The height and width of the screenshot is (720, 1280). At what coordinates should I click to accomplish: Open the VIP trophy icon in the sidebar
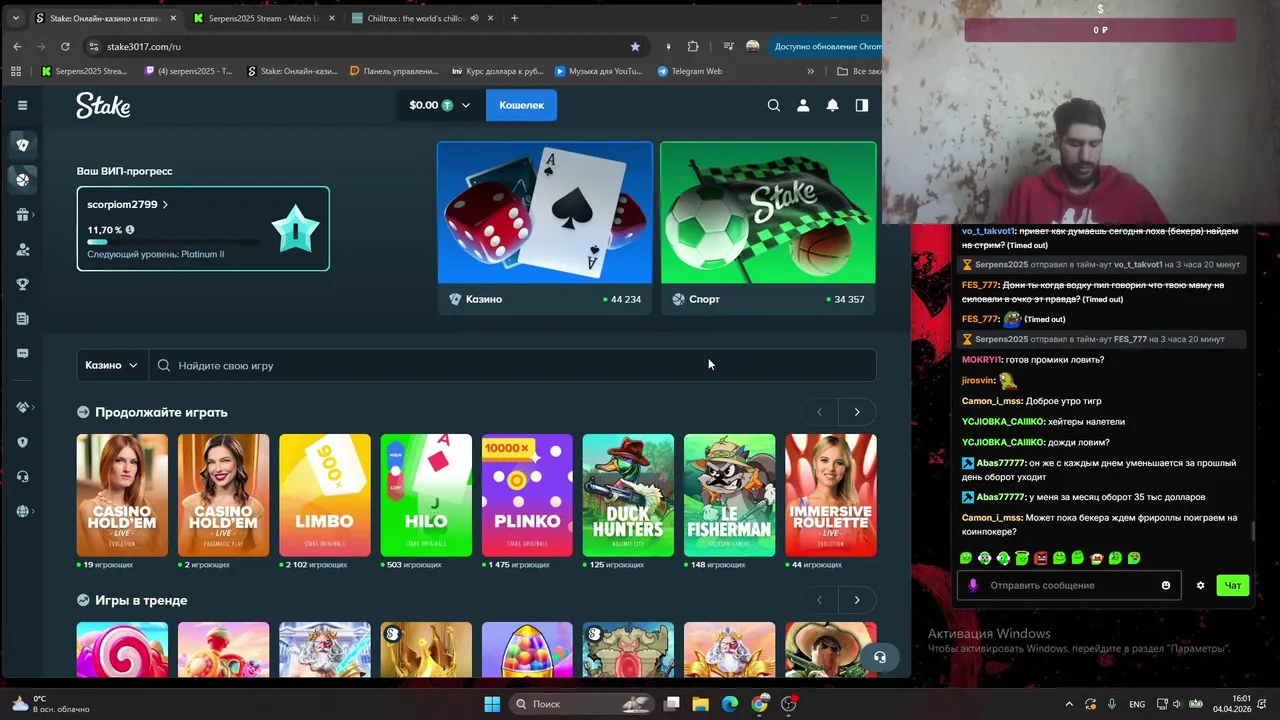coord(22,284)
